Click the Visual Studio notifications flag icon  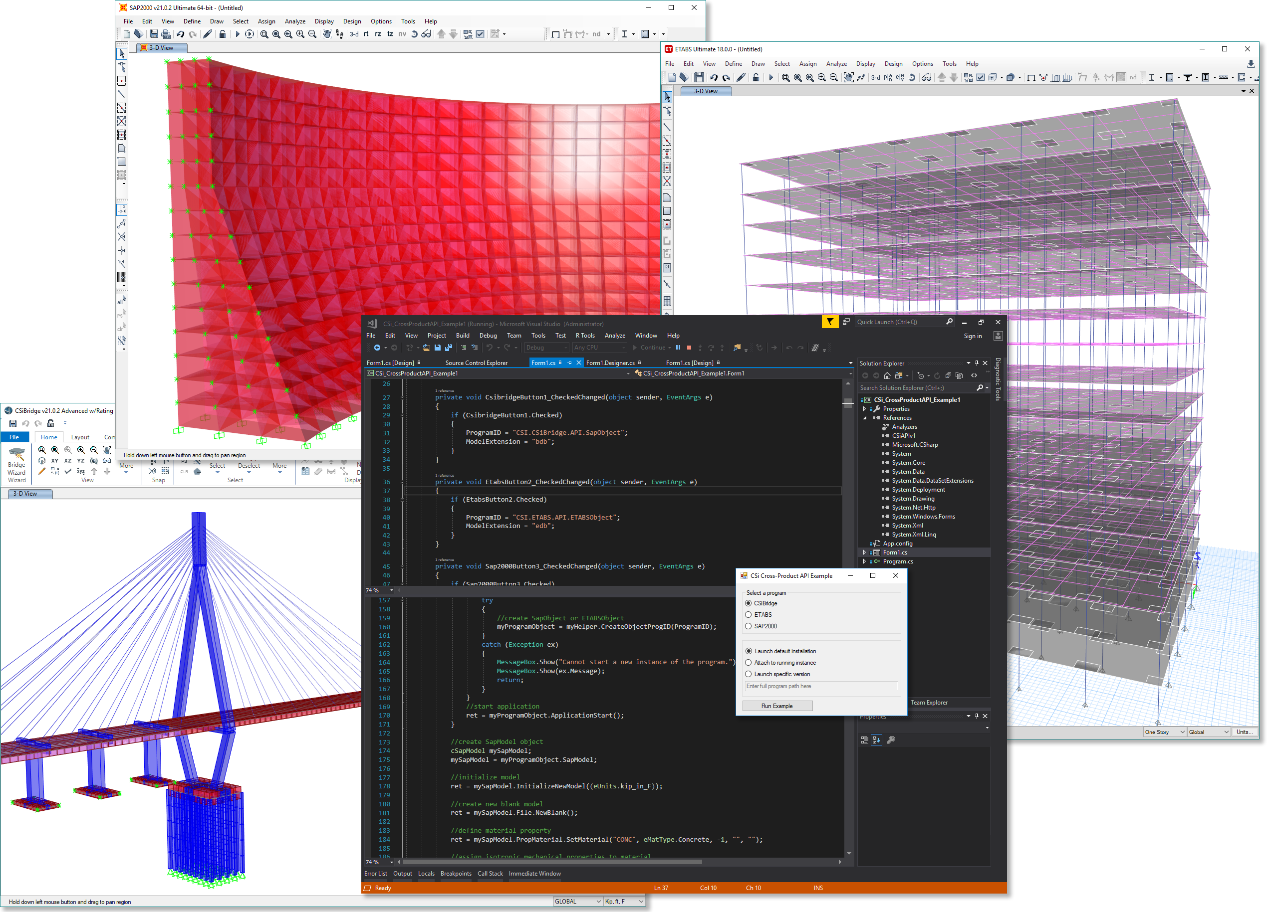click(830, 322)
